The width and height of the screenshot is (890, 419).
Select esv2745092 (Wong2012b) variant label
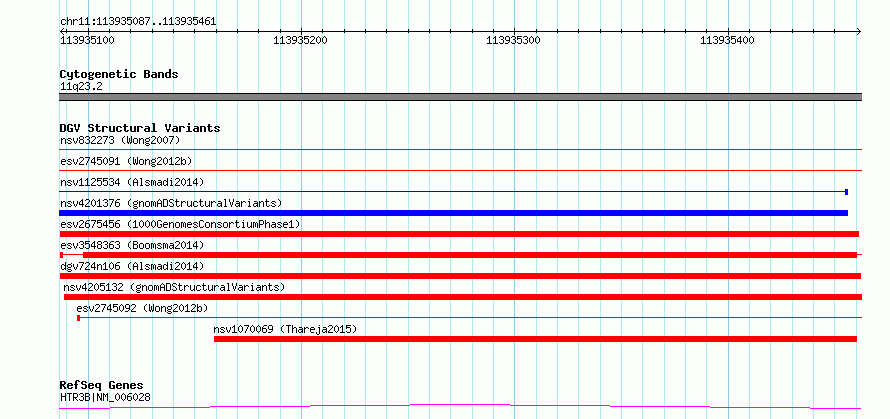click(x=142, y=308)
